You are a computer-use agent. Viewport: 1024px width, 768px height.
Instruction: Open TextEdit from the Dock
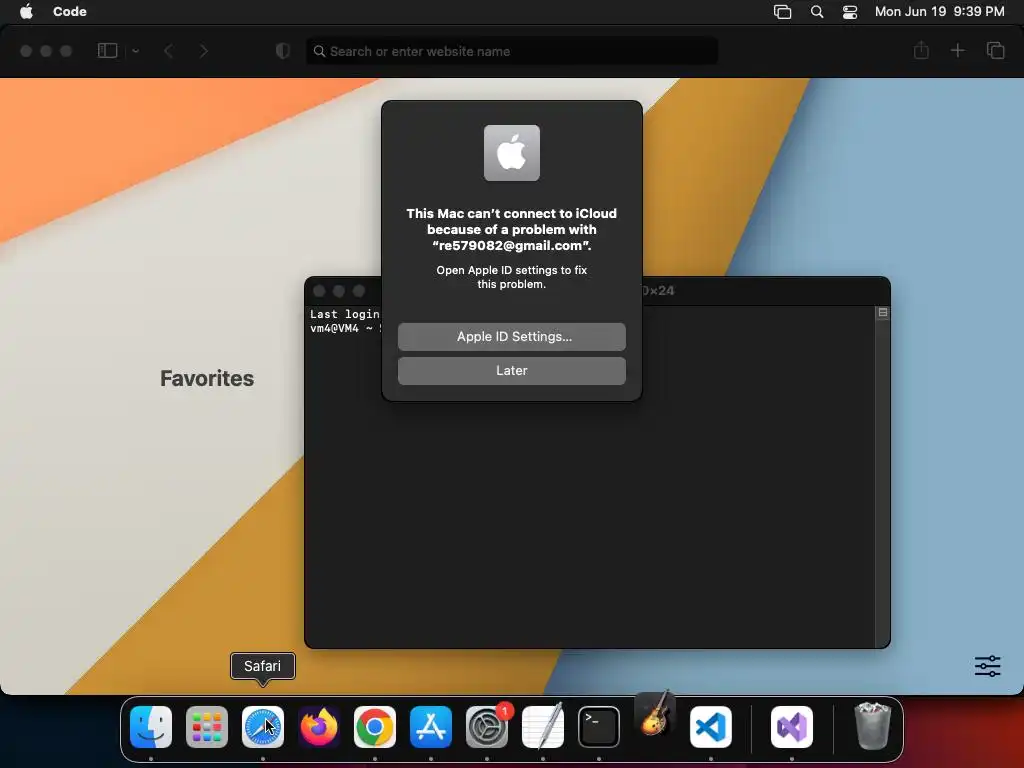coord(543,726)
